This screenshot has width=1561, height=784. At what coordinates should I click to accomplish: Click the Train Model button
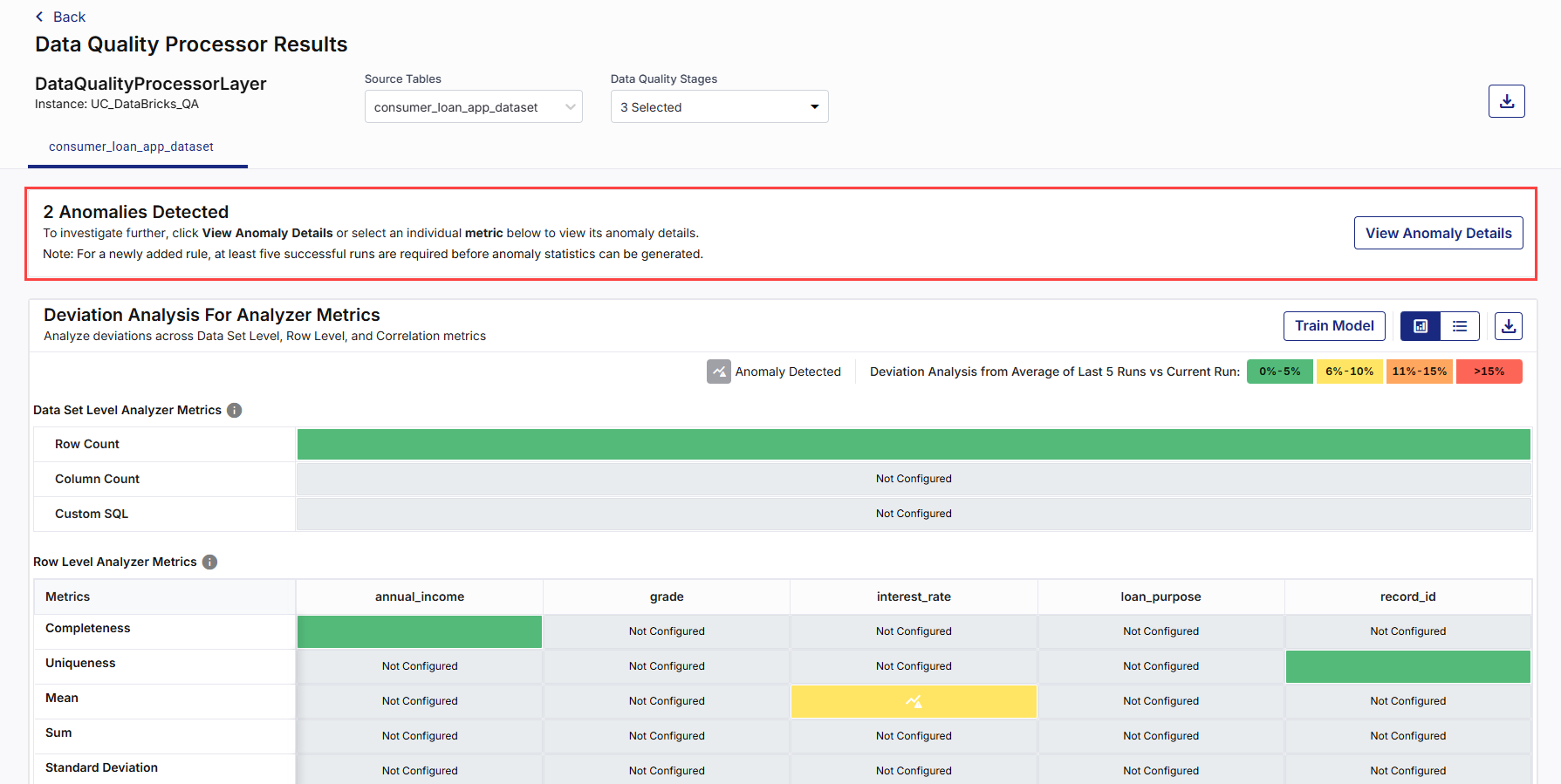[1334, 326]
